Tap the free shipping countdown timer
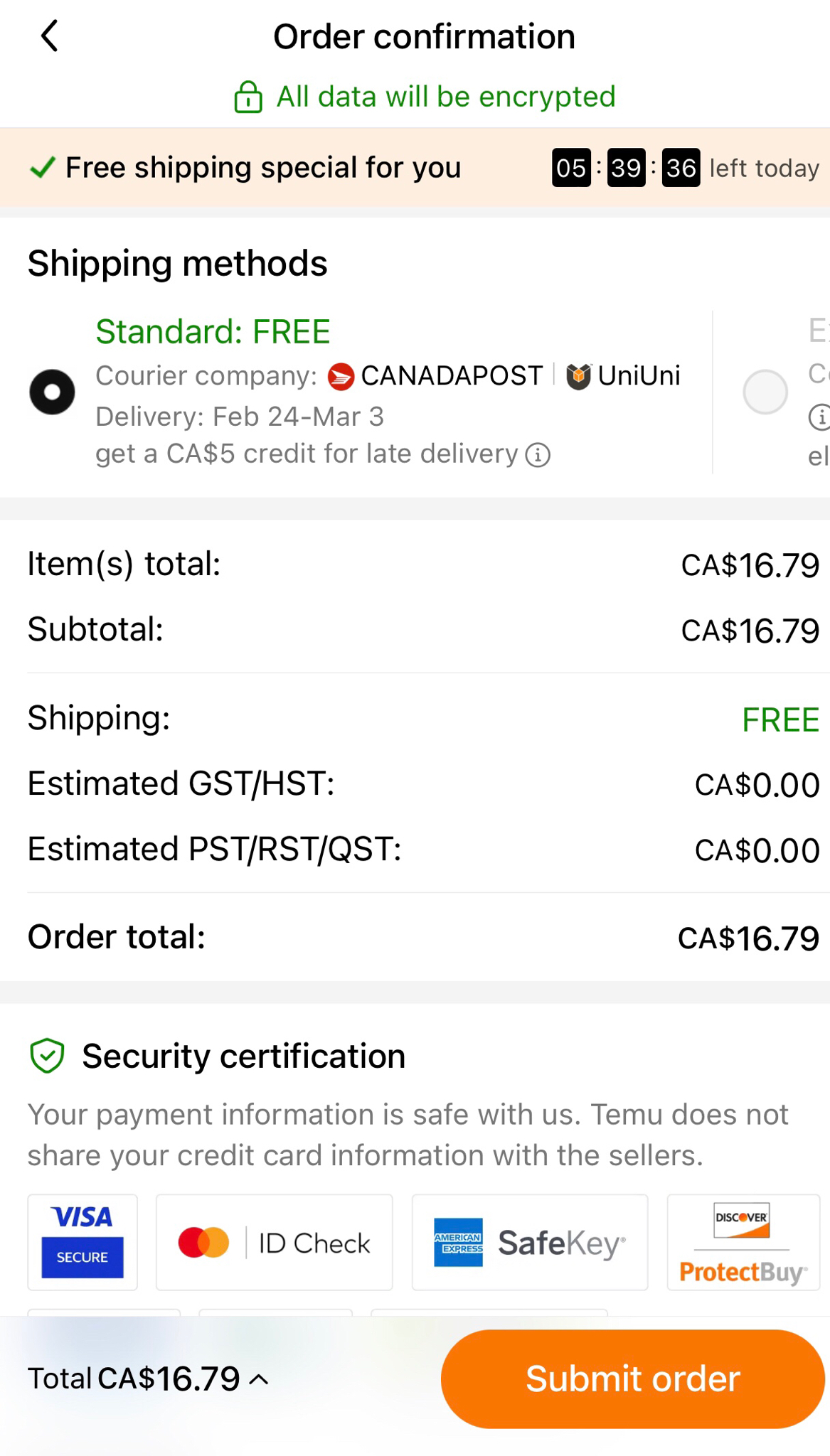This screenshot has height=1456, width=830. pos(626,168)
